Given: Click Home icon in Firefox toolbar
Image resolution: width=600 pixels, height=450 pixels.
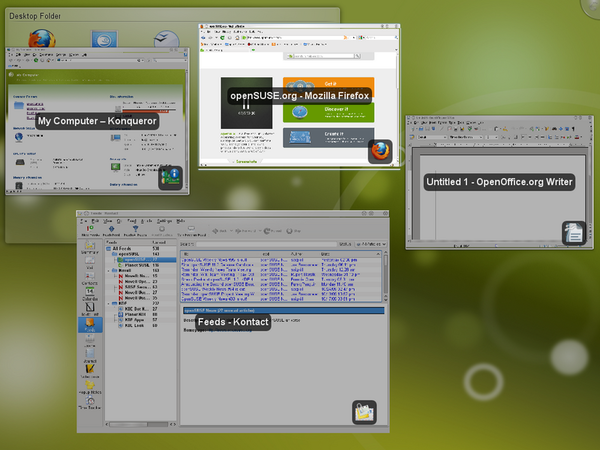Looking at the screenshot, I should [x=237, y=38].
